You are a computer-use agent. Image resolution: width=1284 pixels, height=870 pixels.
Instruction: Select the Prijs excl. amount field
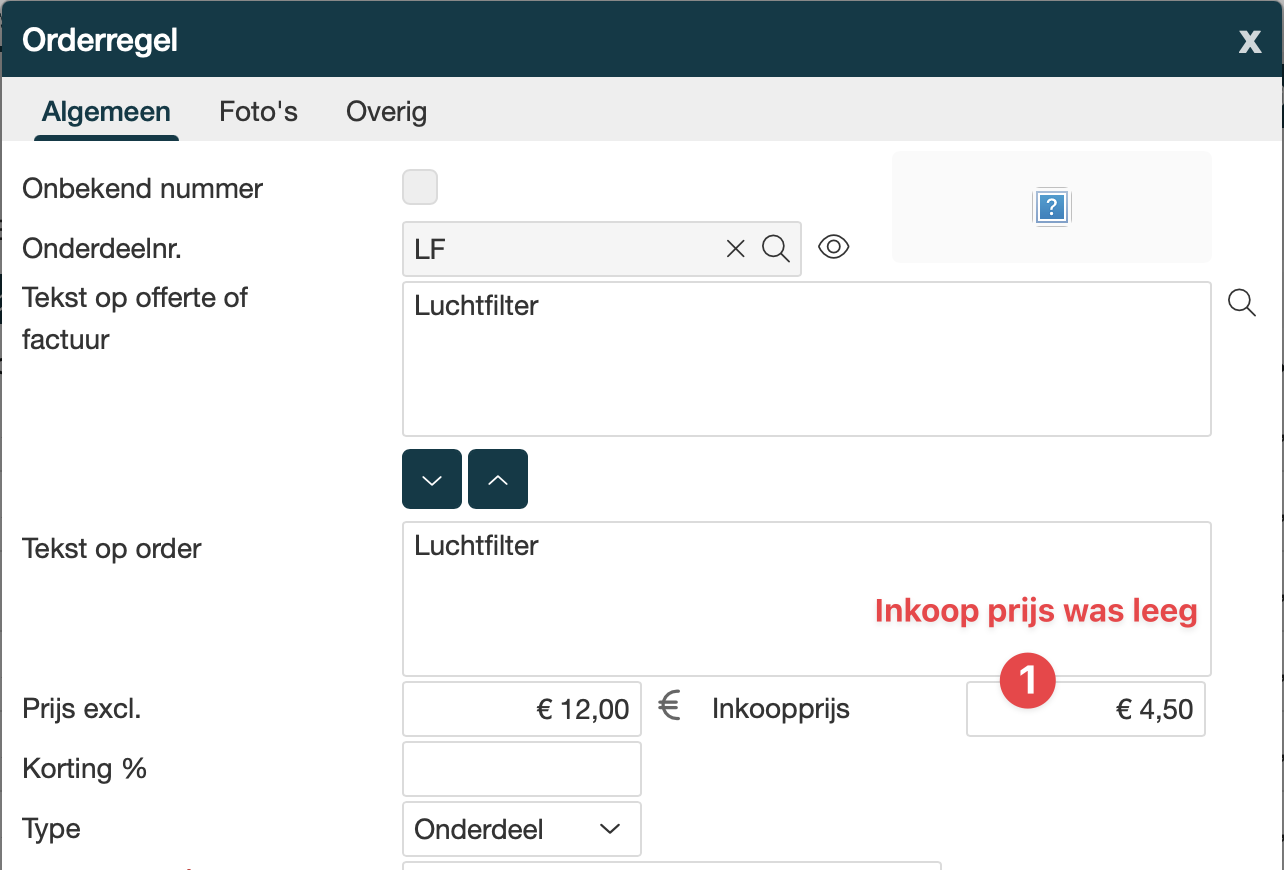(x=521, y=709)
